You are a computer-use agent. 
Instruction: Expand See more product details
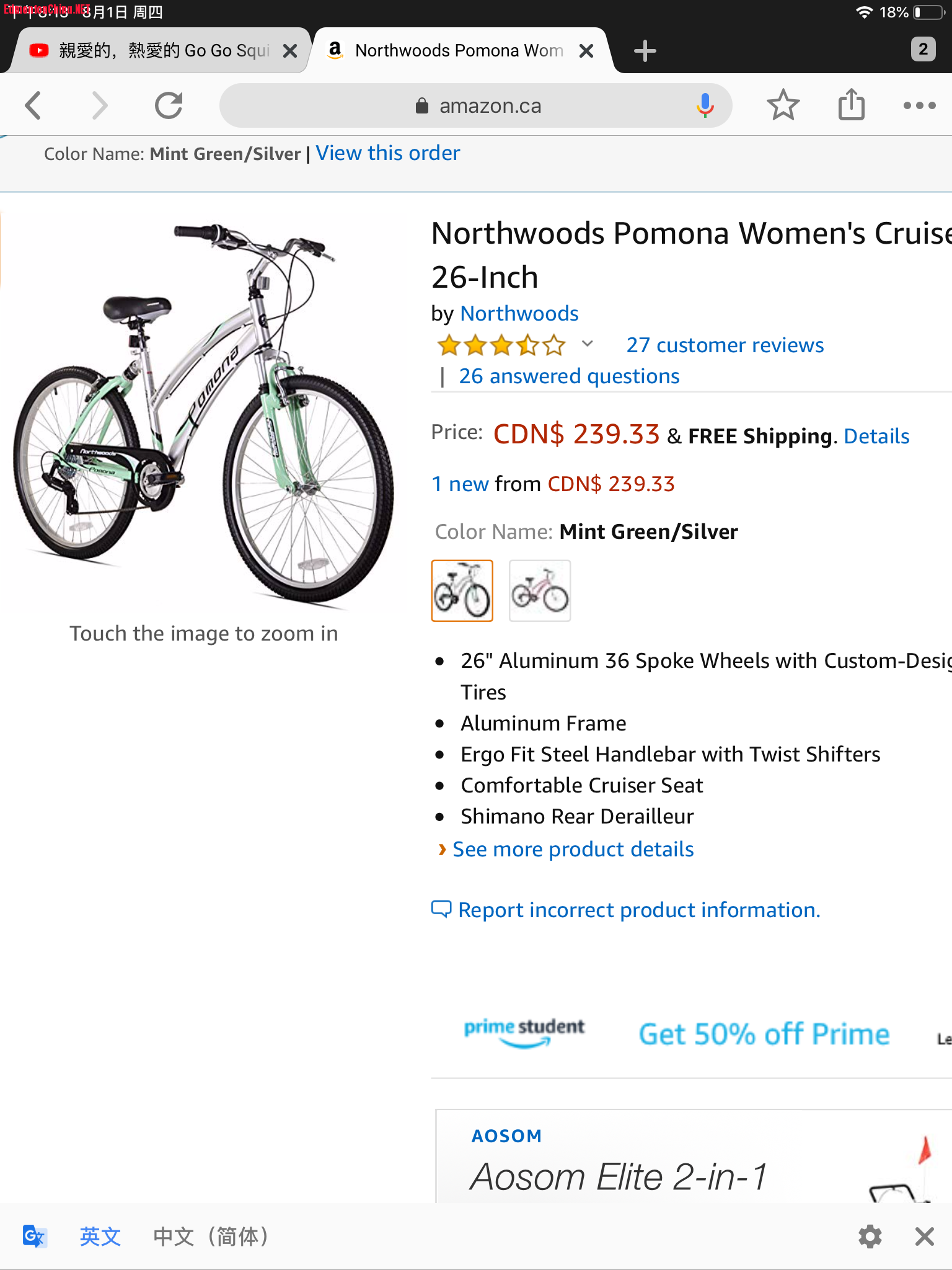click(x=573, y=849)
